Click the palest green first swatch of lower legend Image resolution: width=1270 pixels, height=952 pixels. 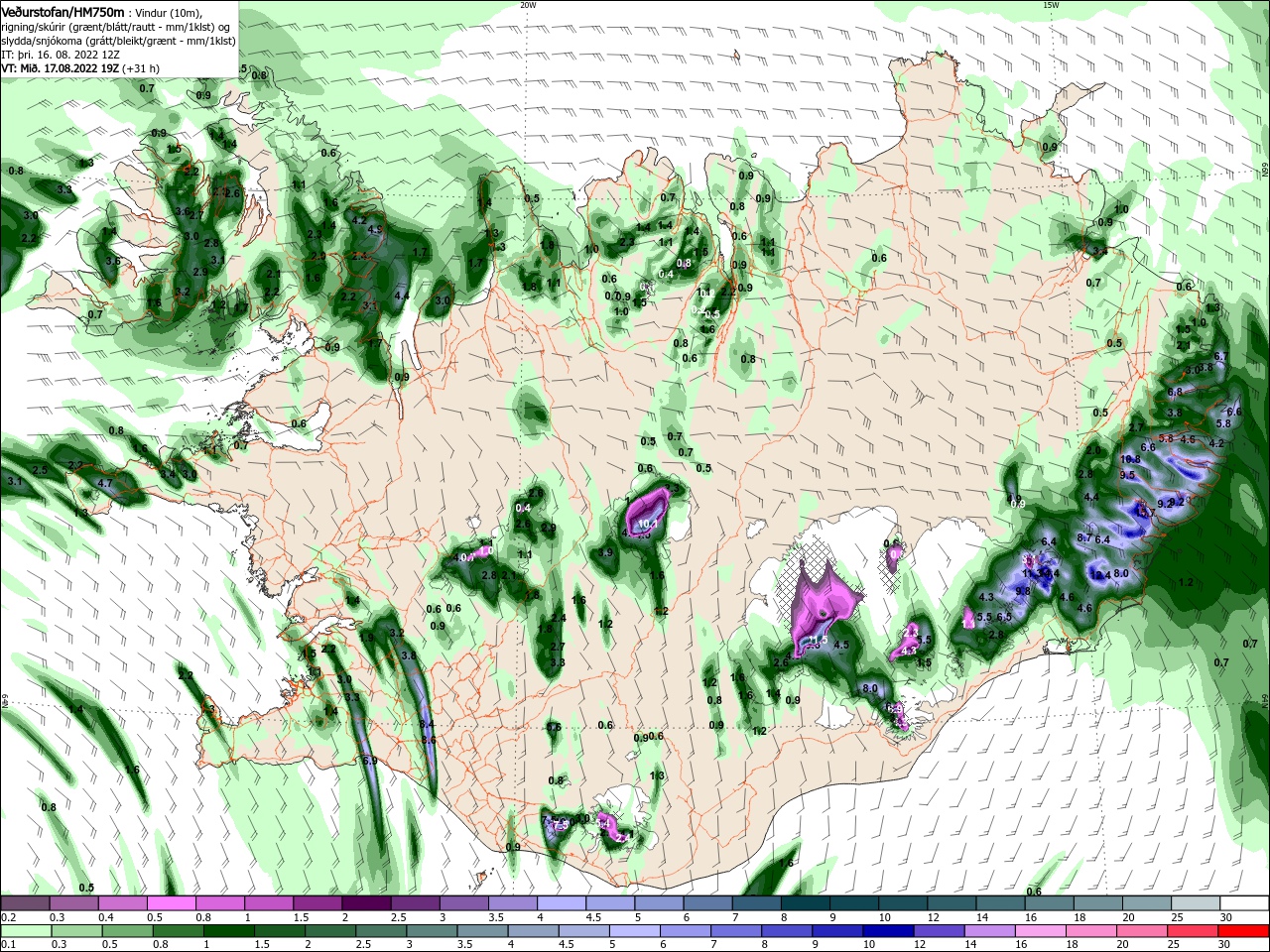click(27, 931)
